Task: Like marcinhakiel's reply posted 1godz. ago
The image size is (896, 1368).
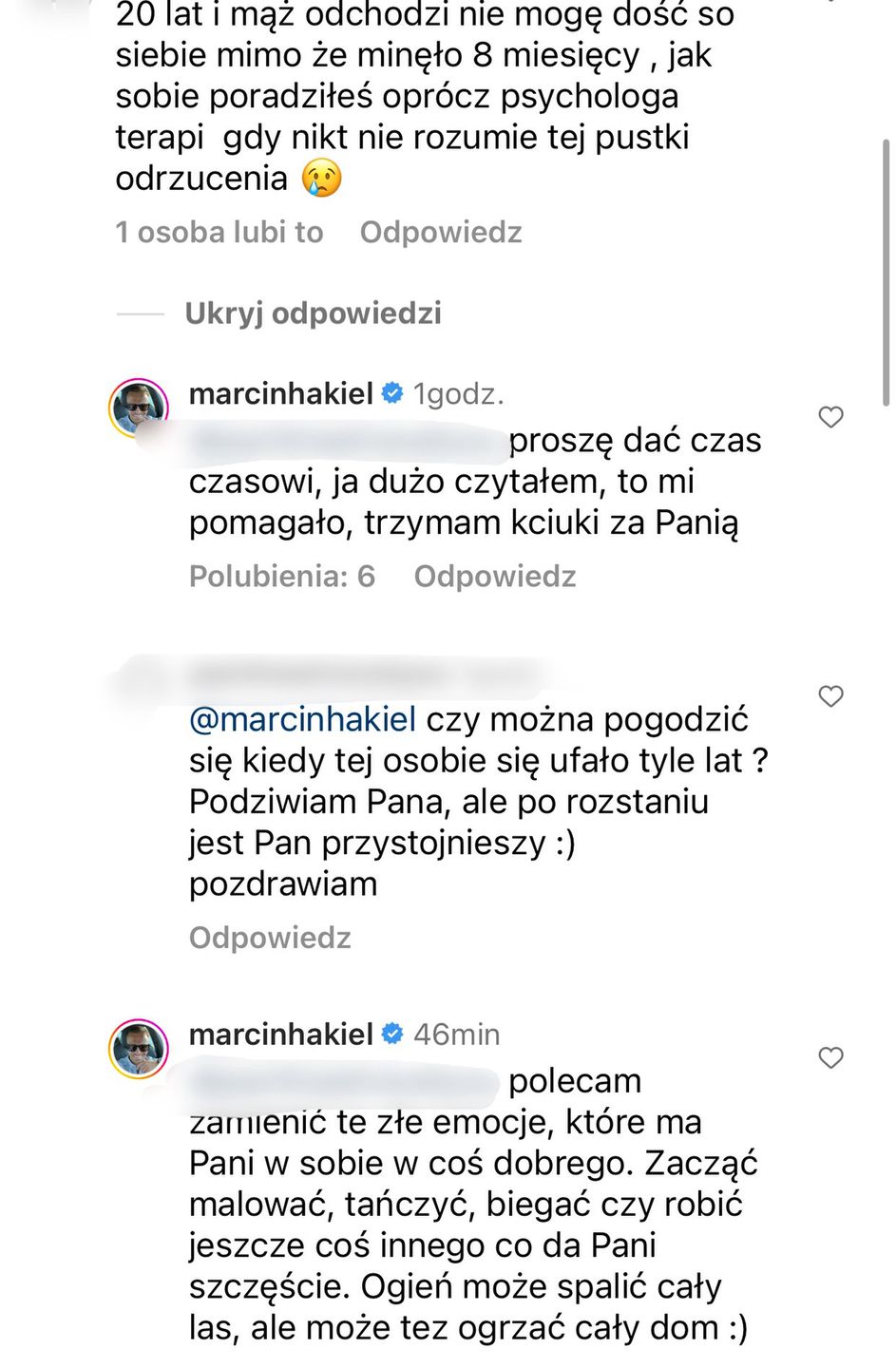Action: tap(830, 417)
